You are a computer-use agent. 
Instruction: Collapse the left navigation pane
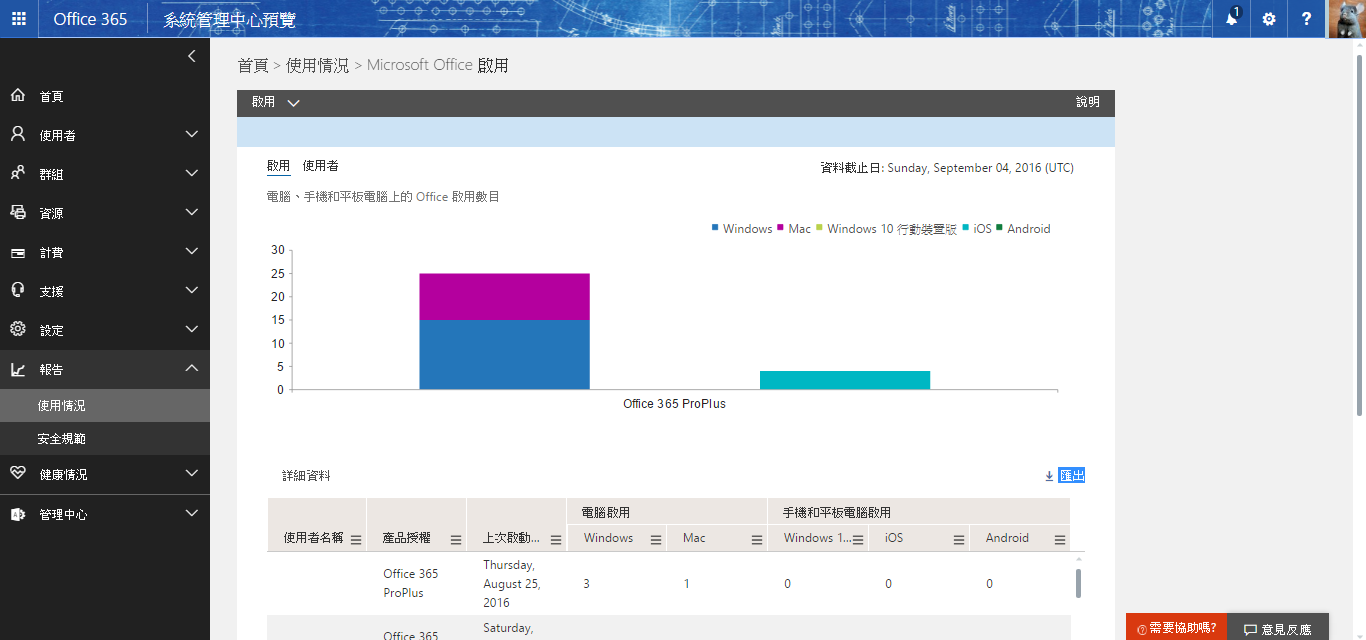tap(191, 57)
